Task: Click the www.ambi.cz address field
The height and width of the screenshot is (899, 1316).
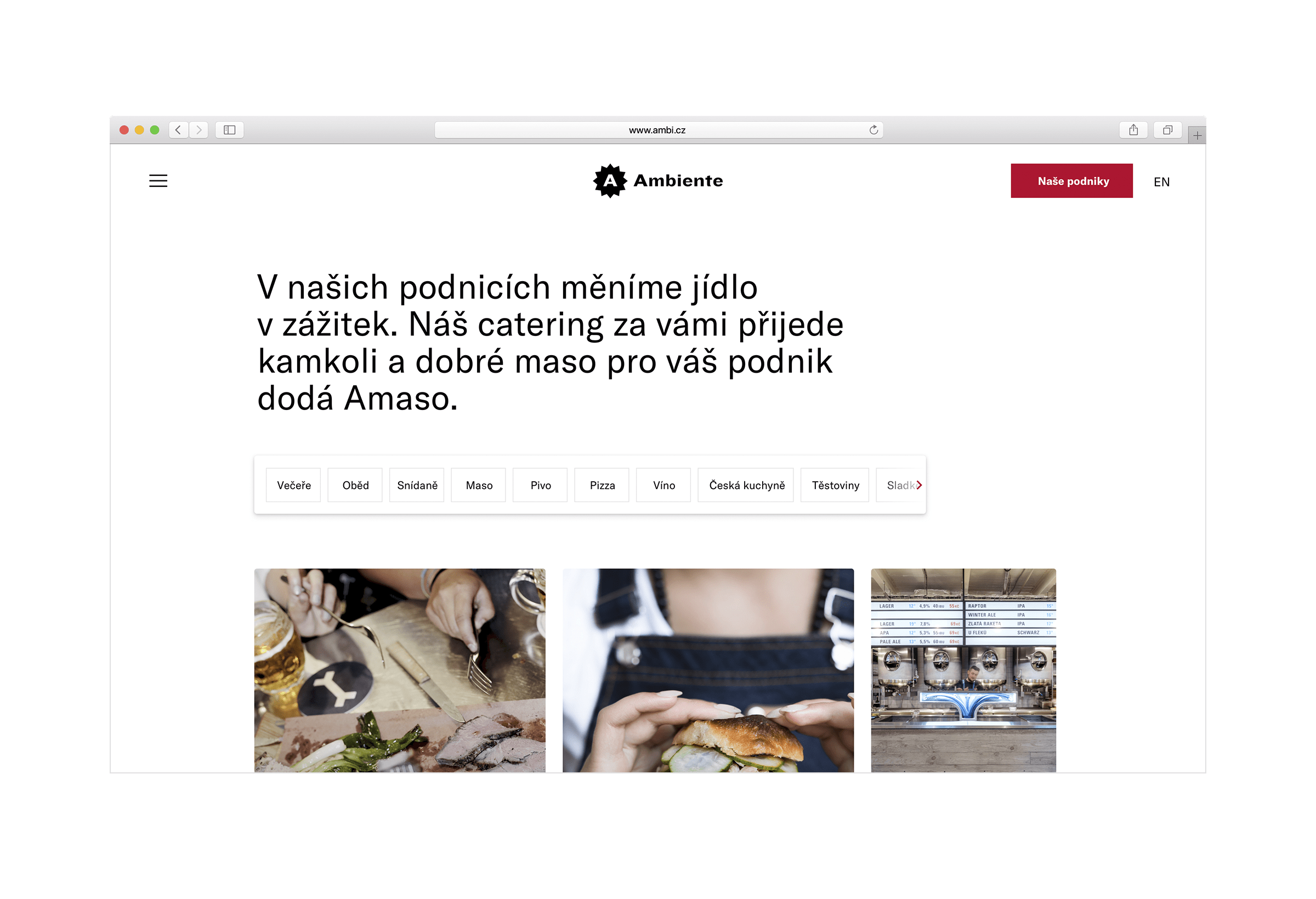Action: pyautogui.click(x=659, y=130)
